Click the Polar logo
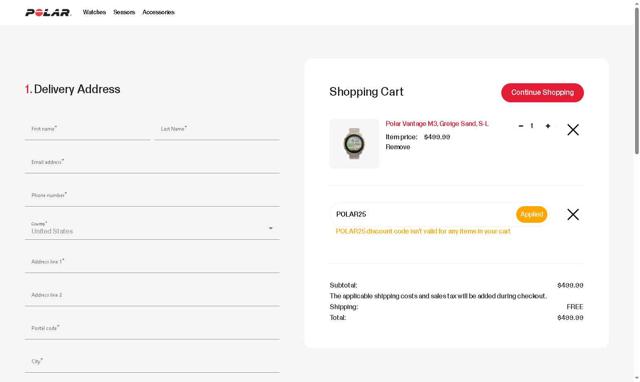Screen dimensions: 640x382 pos(48,12)
